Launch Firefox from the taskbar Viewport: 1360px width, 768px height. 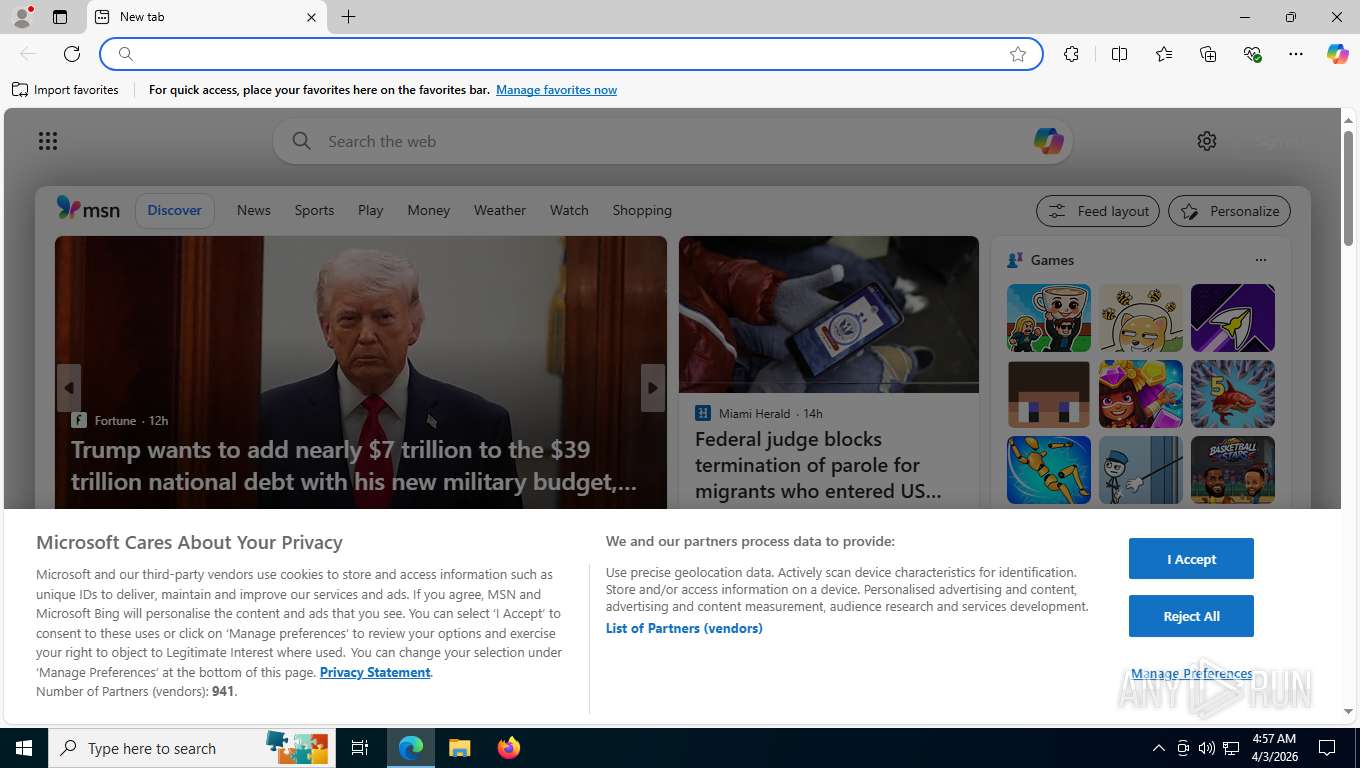[509, 748]
